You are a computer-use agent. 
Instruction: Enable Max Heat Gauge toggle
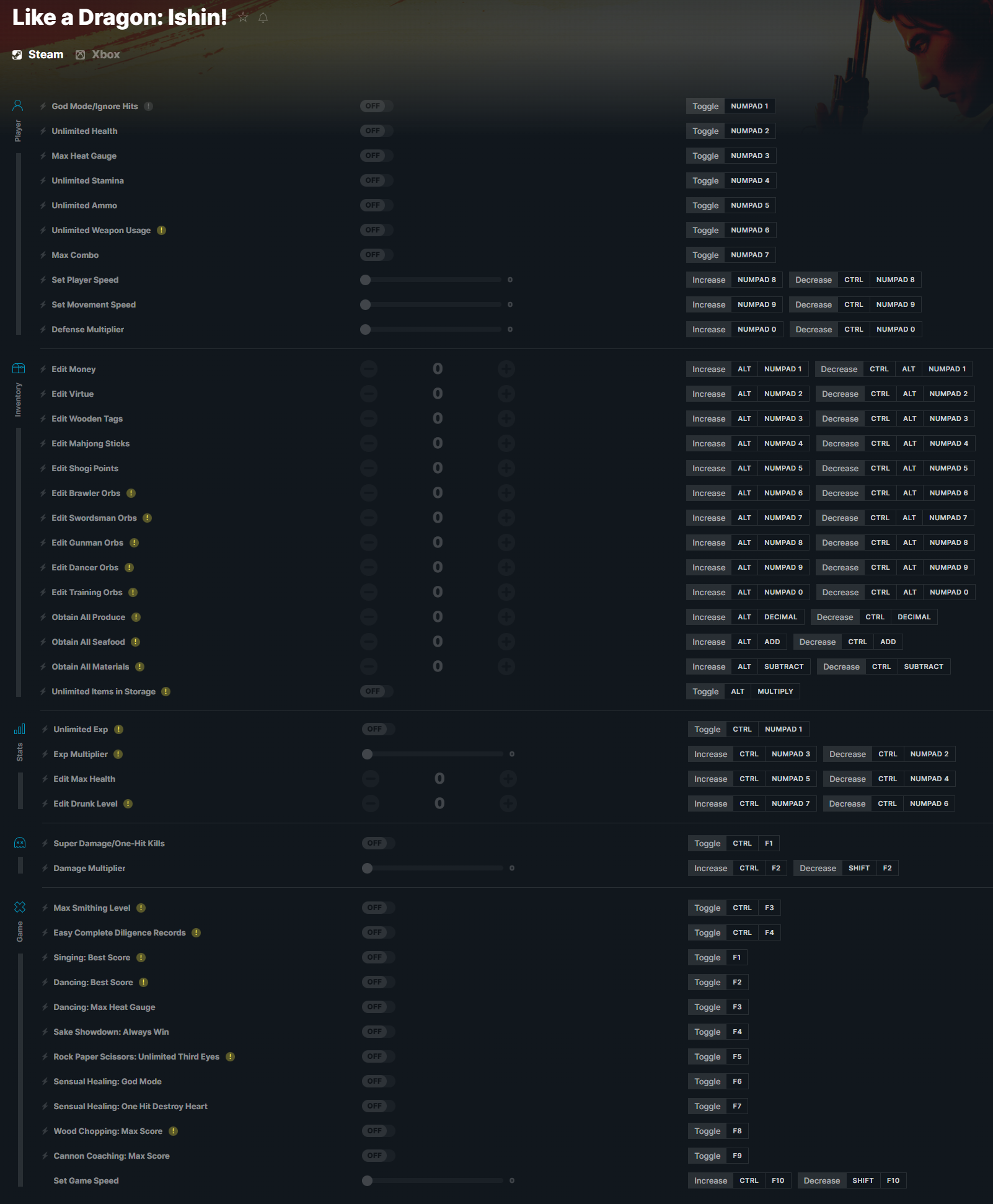coord(377,156)
